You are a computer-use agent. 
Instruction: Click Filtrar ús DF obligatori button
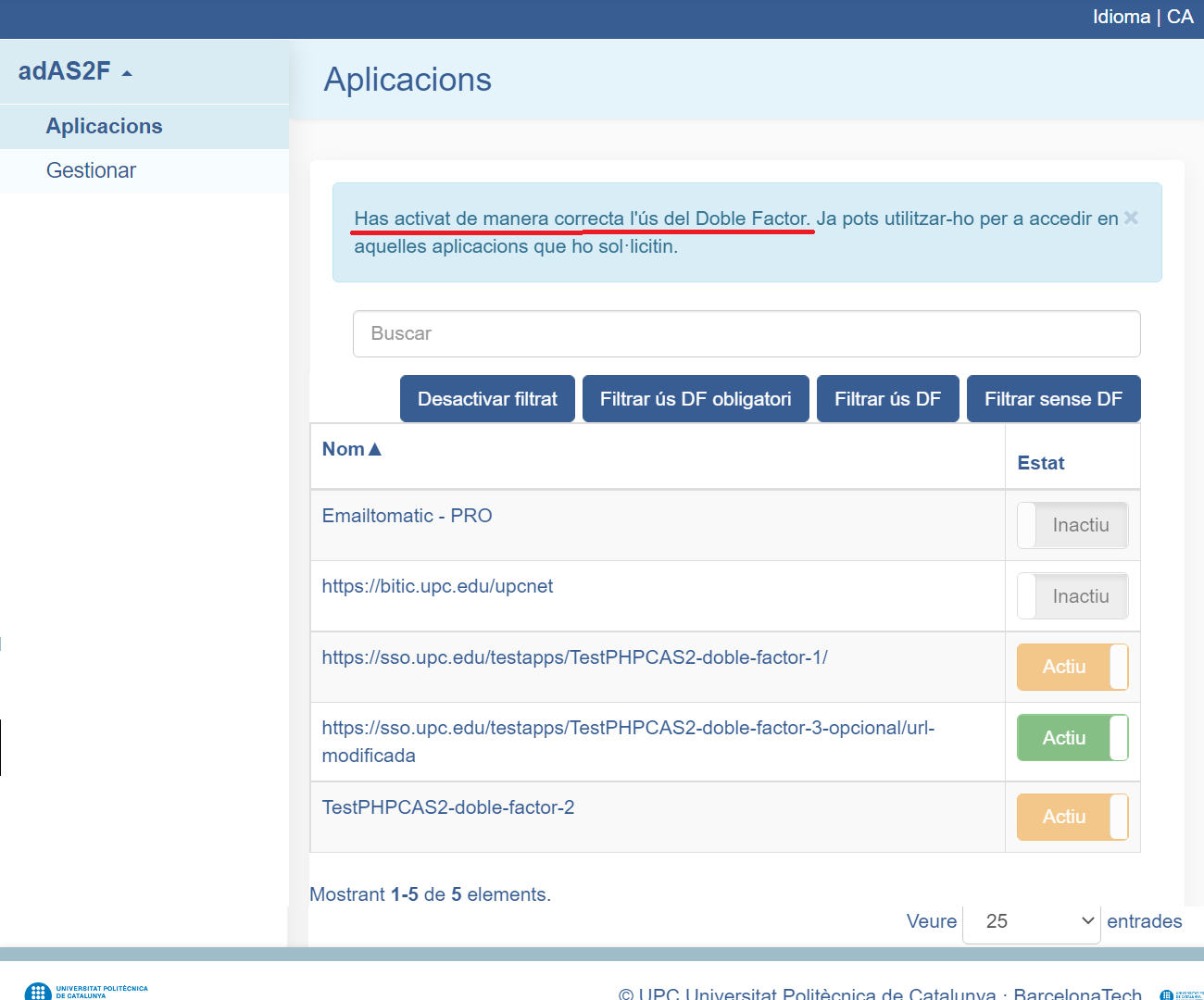(695, 399)
